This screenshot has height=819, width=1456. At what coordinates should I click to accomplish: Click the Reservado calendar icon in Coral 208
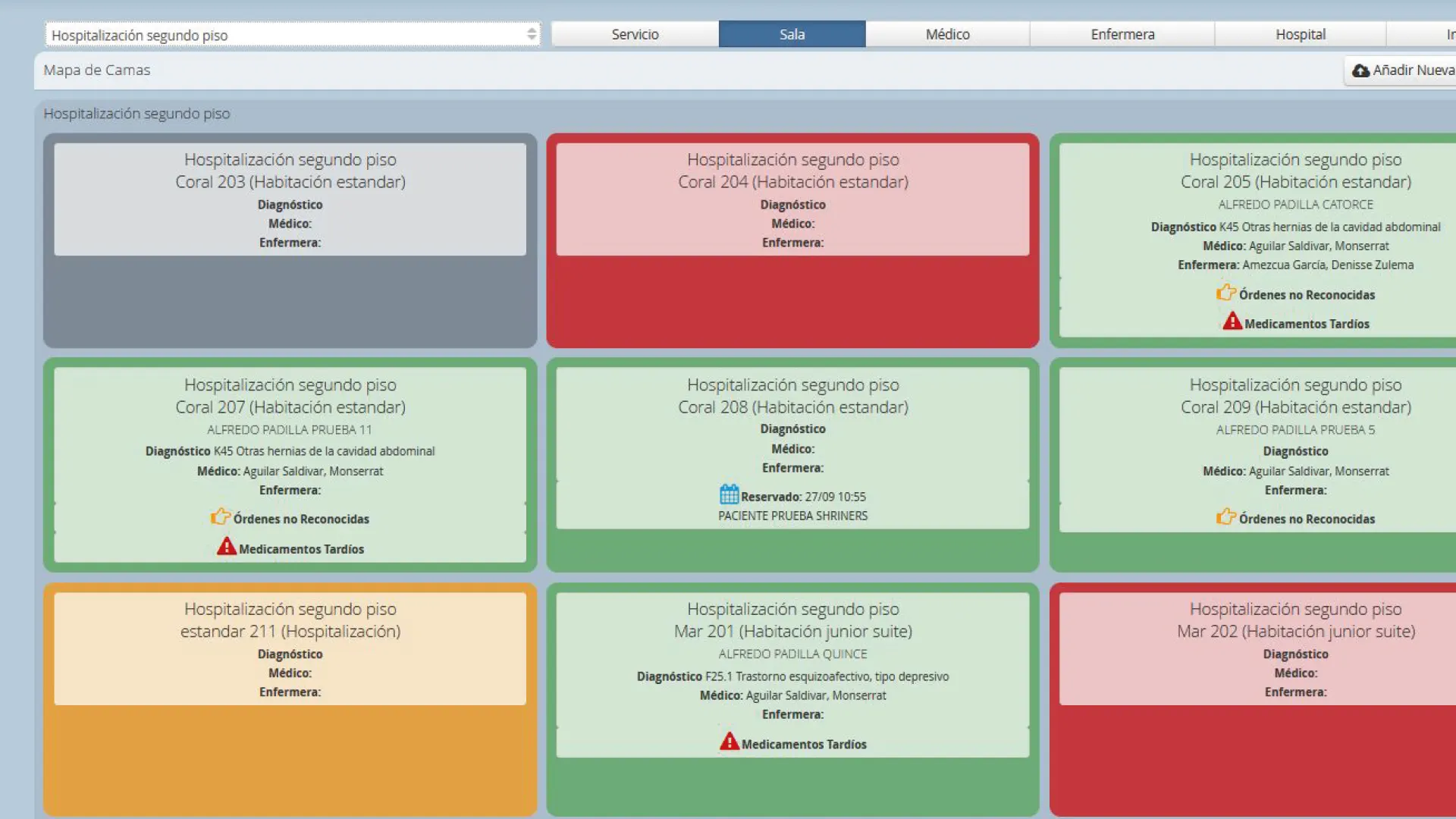click(729, 494)
